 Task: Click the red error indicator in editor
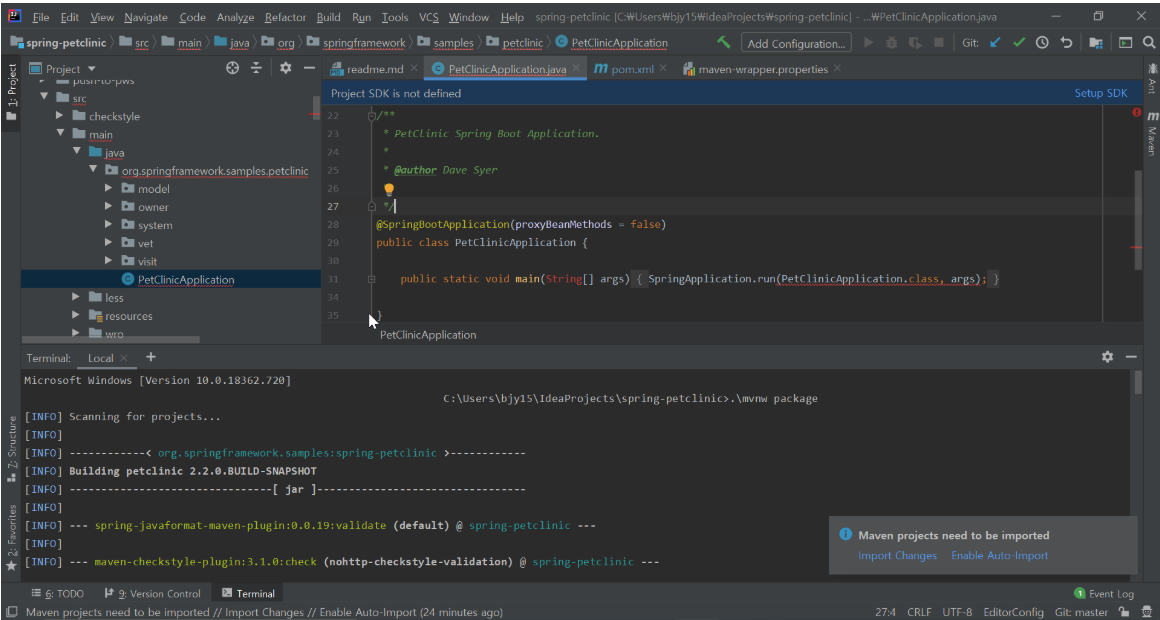1136,112
